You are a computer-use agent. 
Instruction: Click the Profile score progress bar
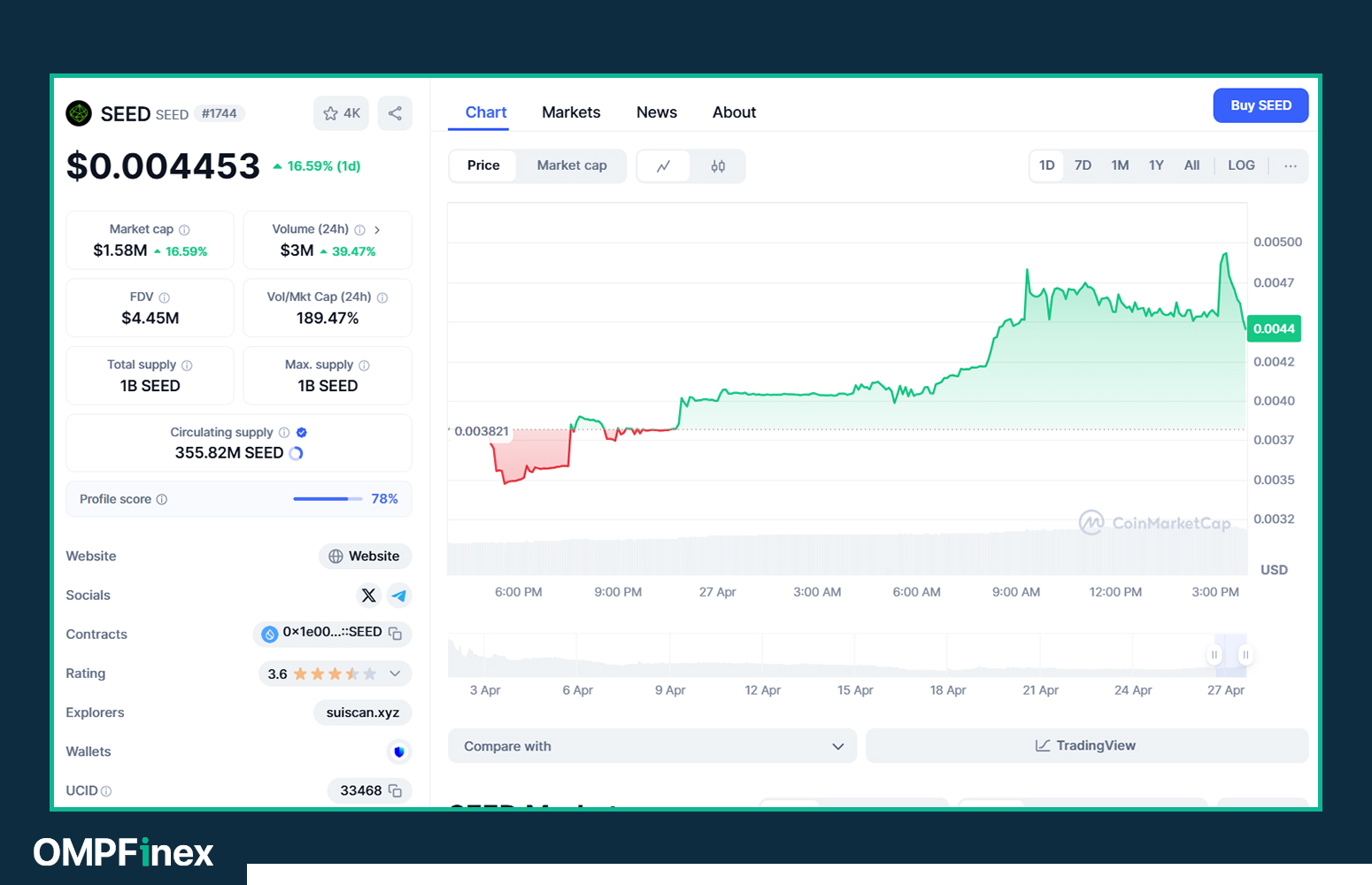click(x=328, y=499)
